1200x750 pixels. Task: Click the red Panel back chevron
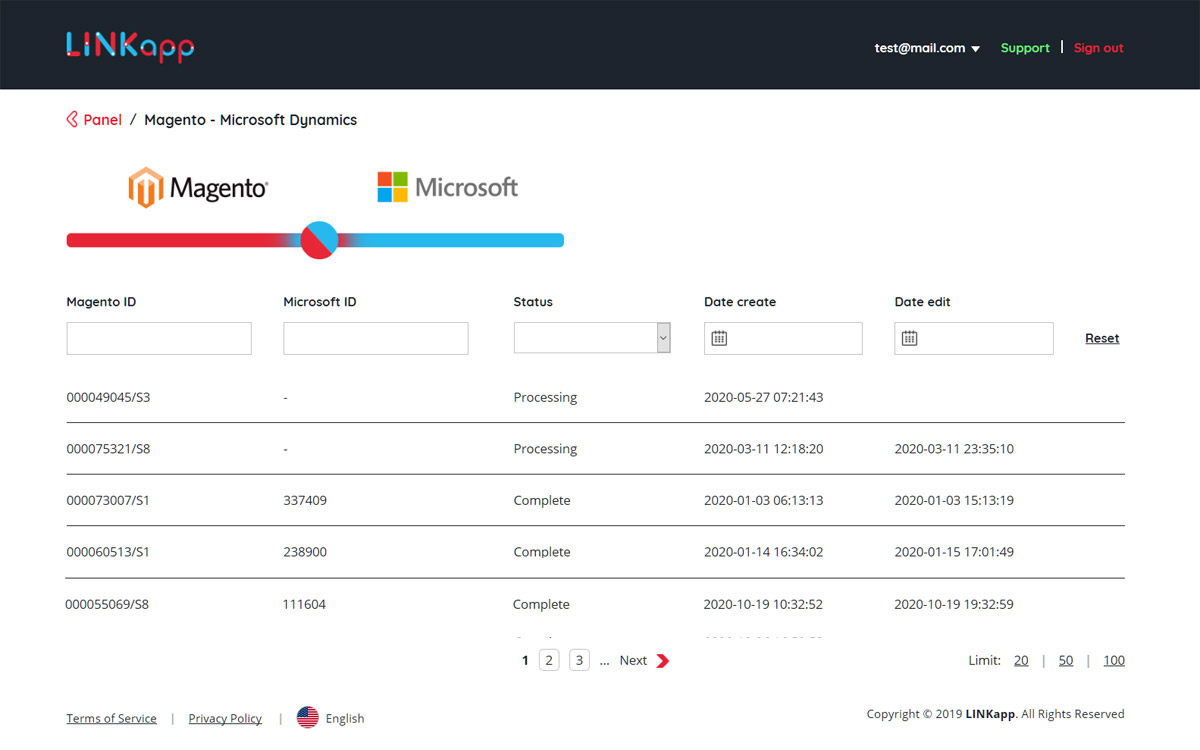click(x=72, y=120)
